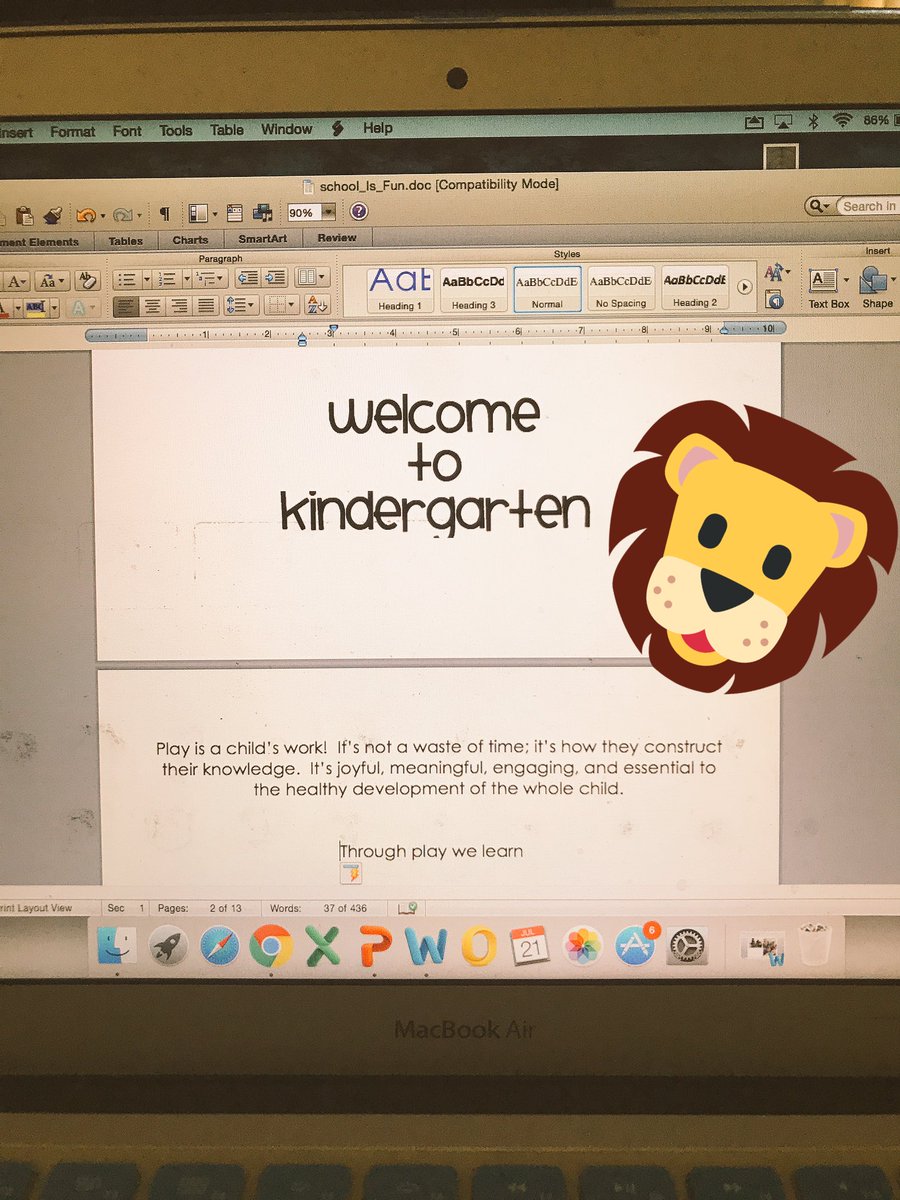
Task: Click the Redo arrow icon
Action: pos(122,214)
